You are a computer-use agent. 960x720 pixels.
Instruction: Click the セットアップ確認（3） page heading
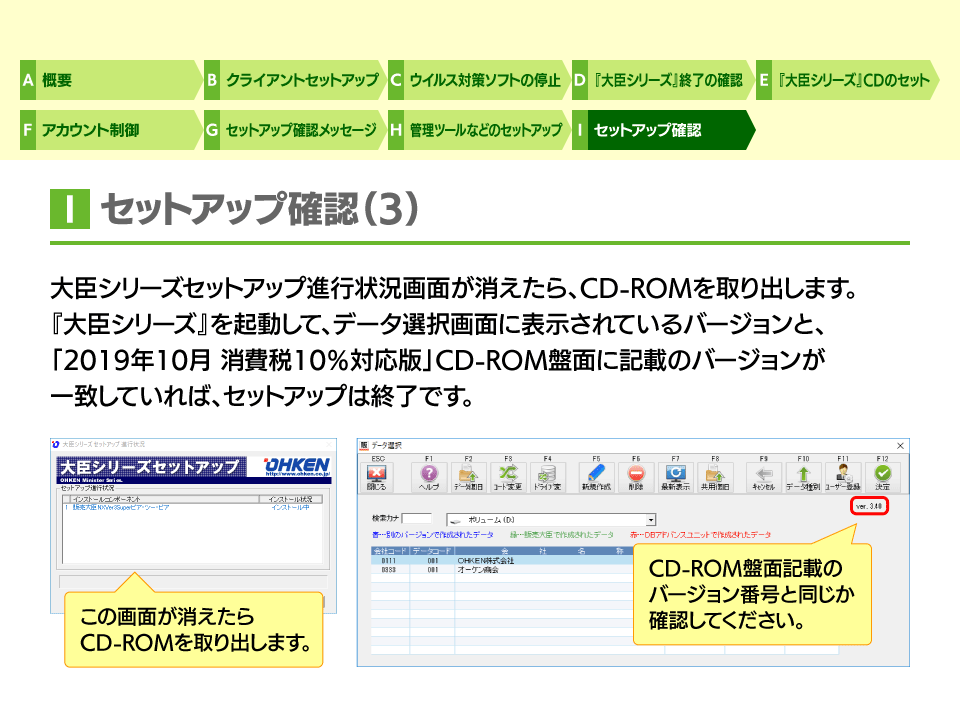260,209
